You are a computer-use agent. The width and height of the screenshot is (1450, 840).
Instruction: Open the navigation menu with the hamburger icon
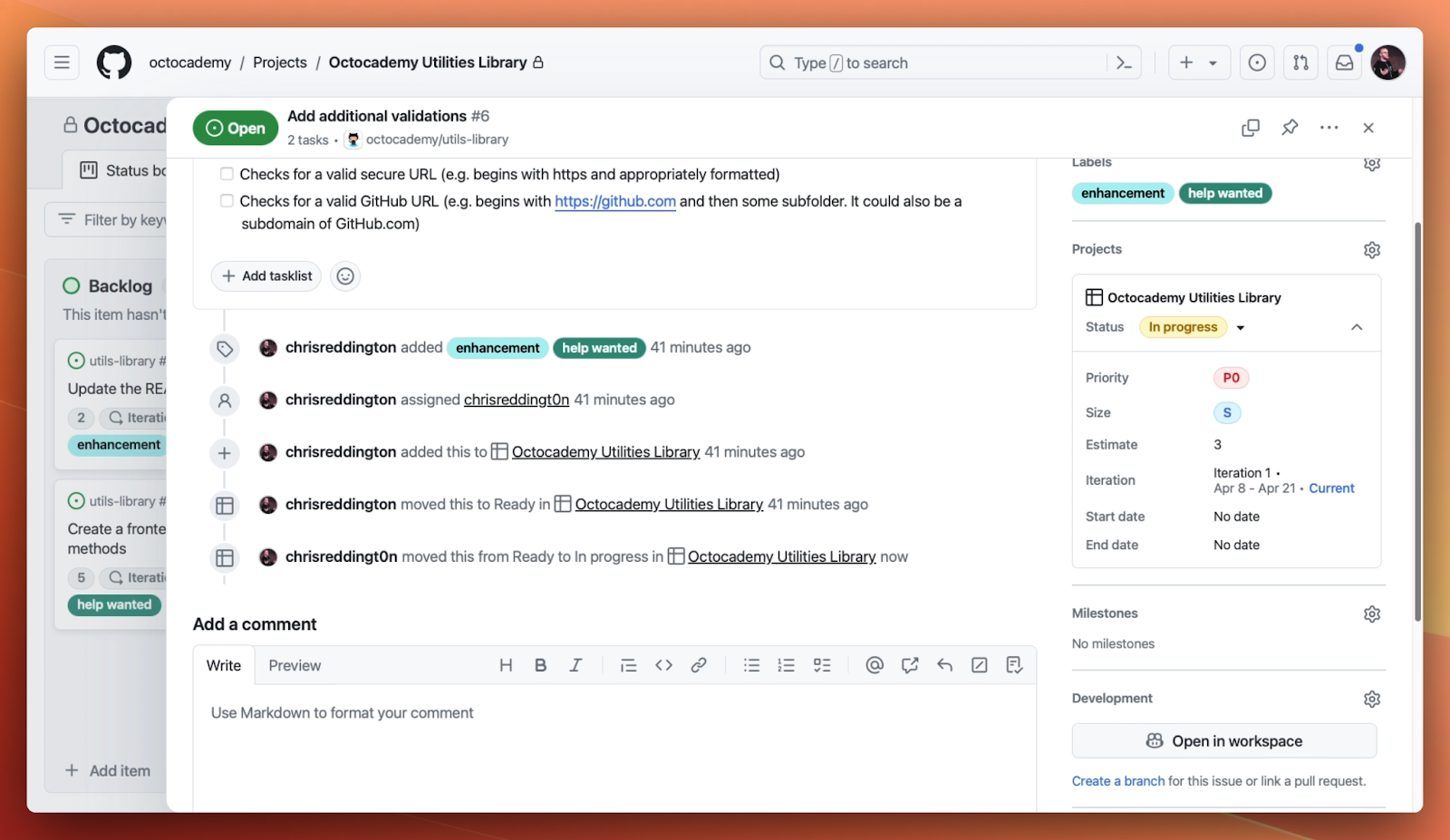(x=61, y=63)
